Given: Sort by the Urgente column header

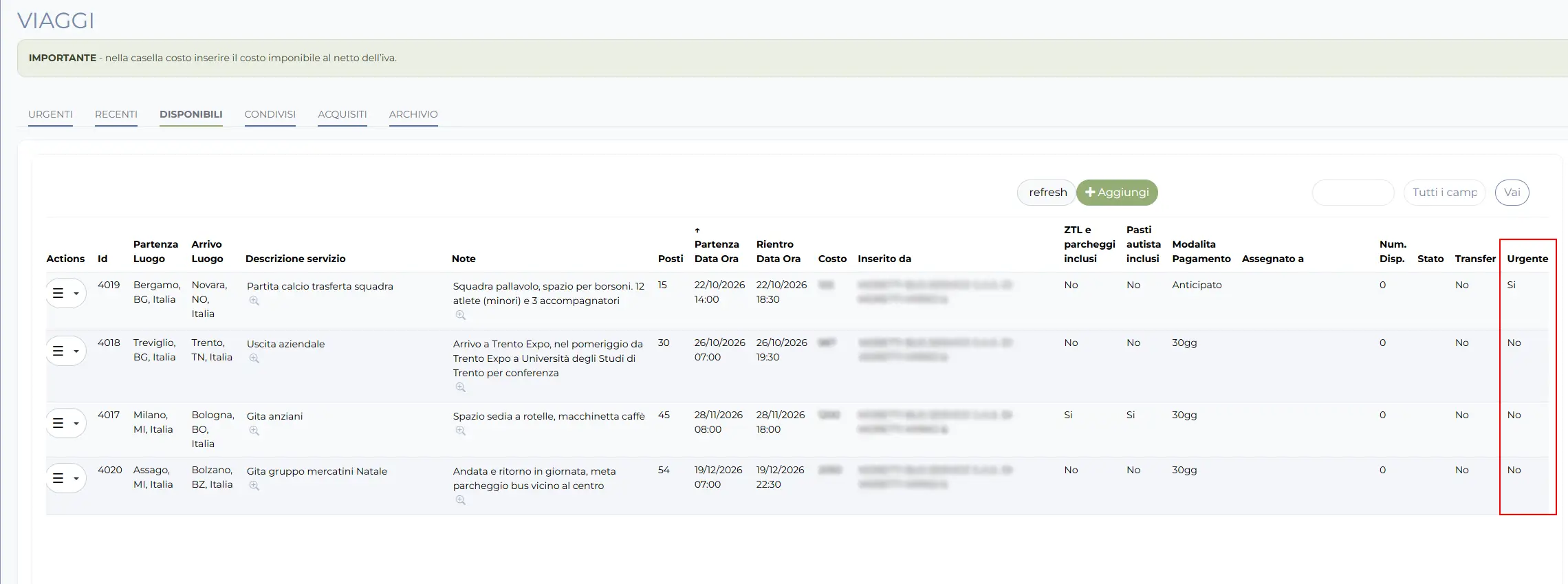Looking at the screenshot, I should click(1527, 259).
